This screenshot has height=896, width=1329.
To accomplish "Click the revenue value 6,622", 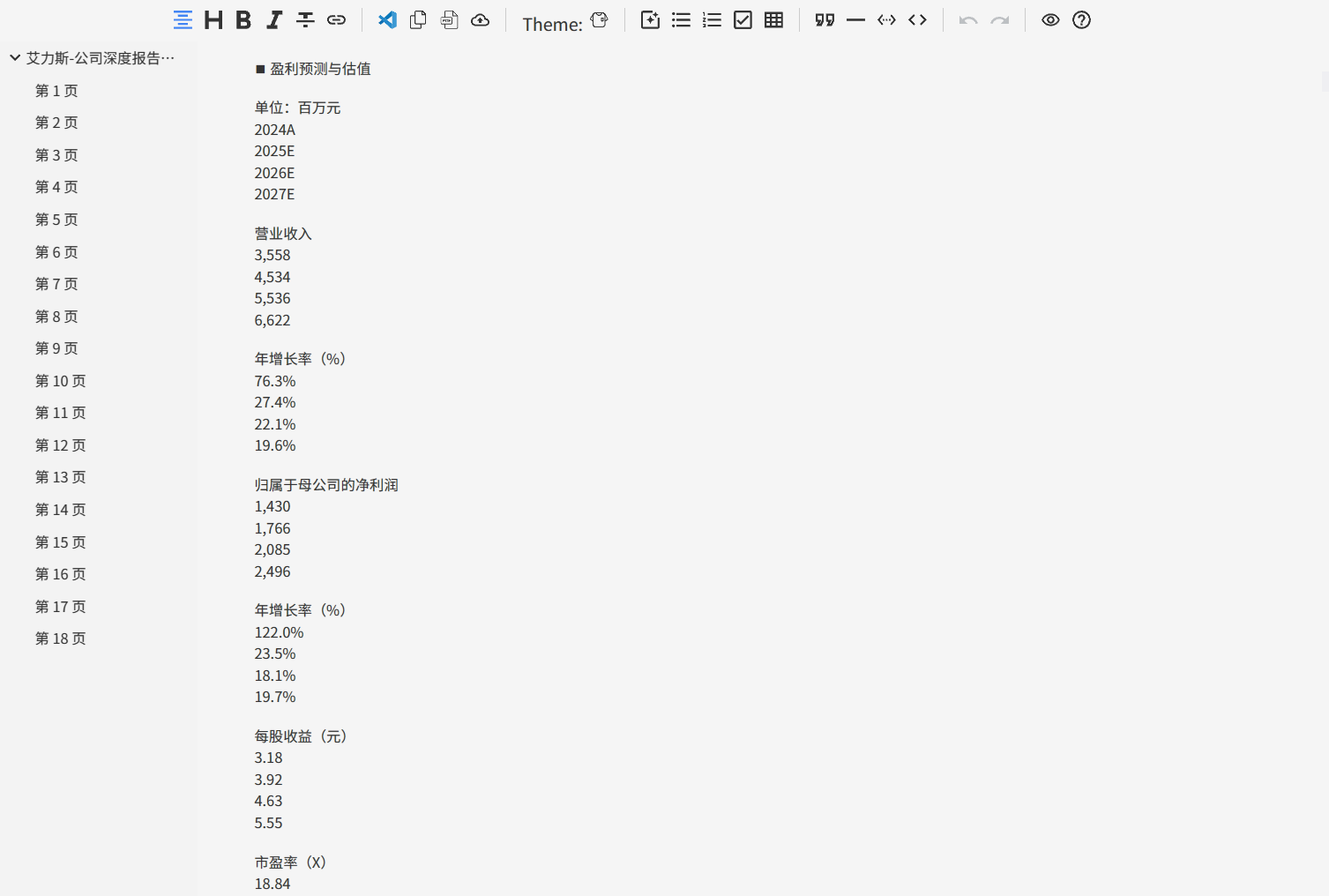I will pos(273,320).
